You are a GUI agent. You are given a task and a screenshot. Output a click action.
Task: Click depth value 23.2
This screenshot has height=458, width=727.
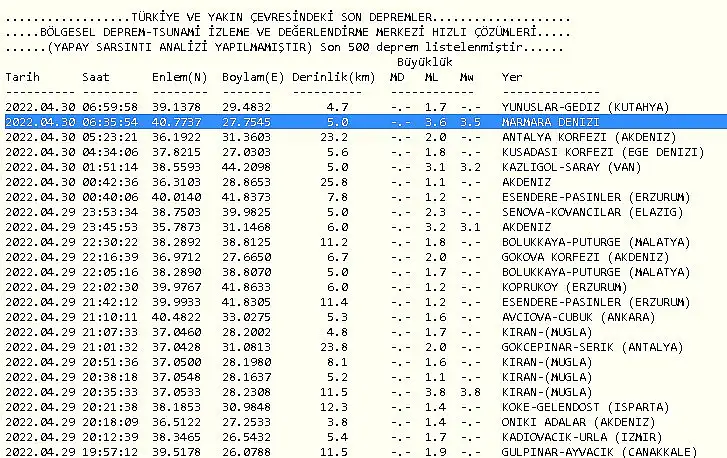click(334, 137)
